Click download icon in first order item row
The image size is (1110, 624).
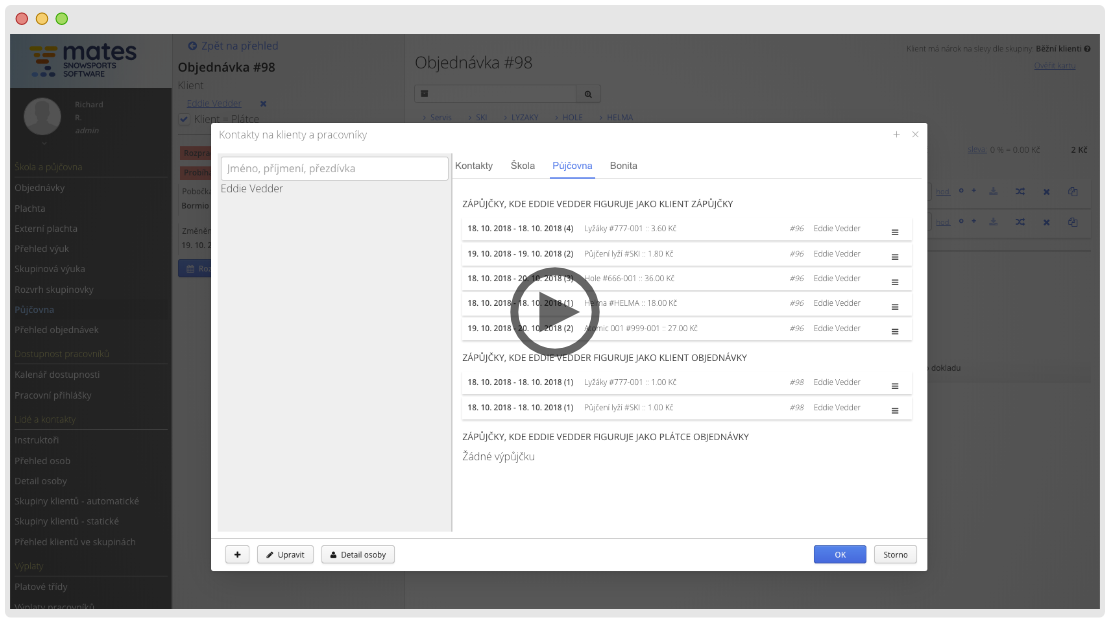(x=993, y=191)
